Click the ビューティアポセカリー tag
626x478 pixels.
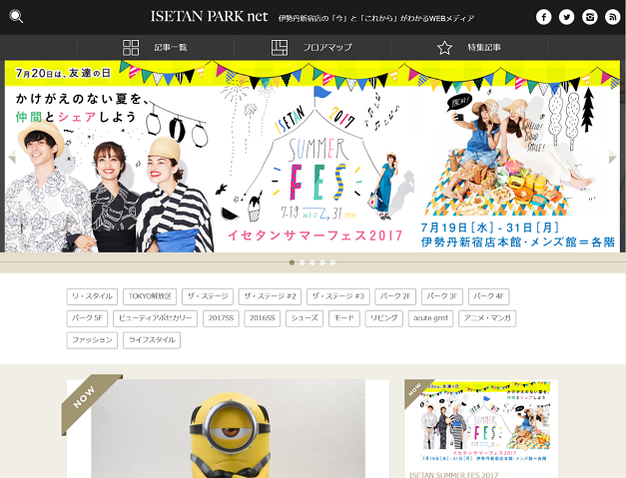(155, 318)
